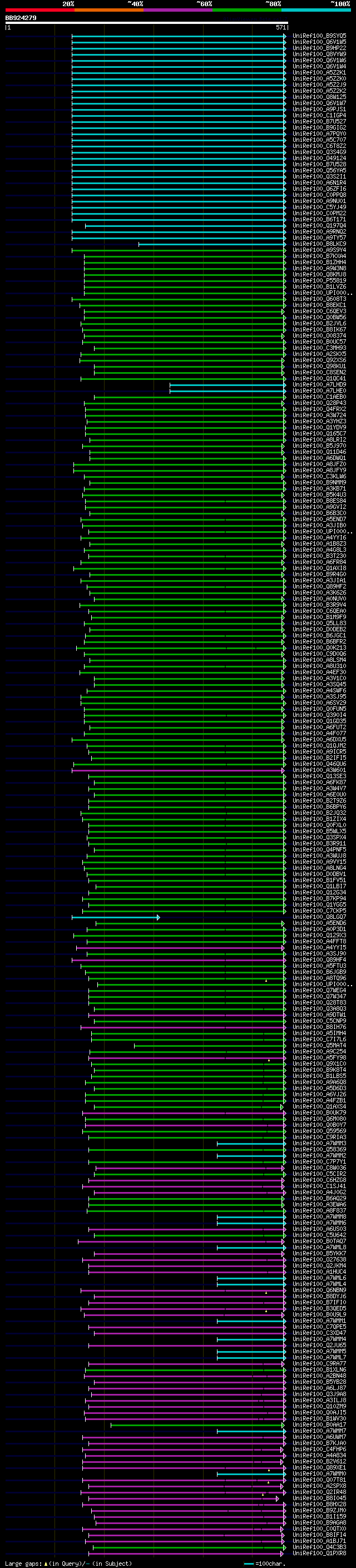Click the short cyan bar for UniRef100_B8LKC9

(x=212, y=244)
